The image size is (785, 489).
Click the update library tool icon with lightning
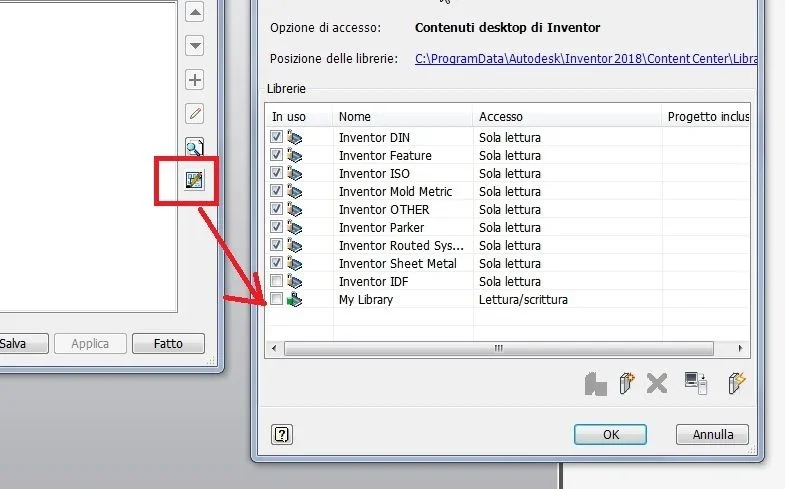click(x=736, y=383)
